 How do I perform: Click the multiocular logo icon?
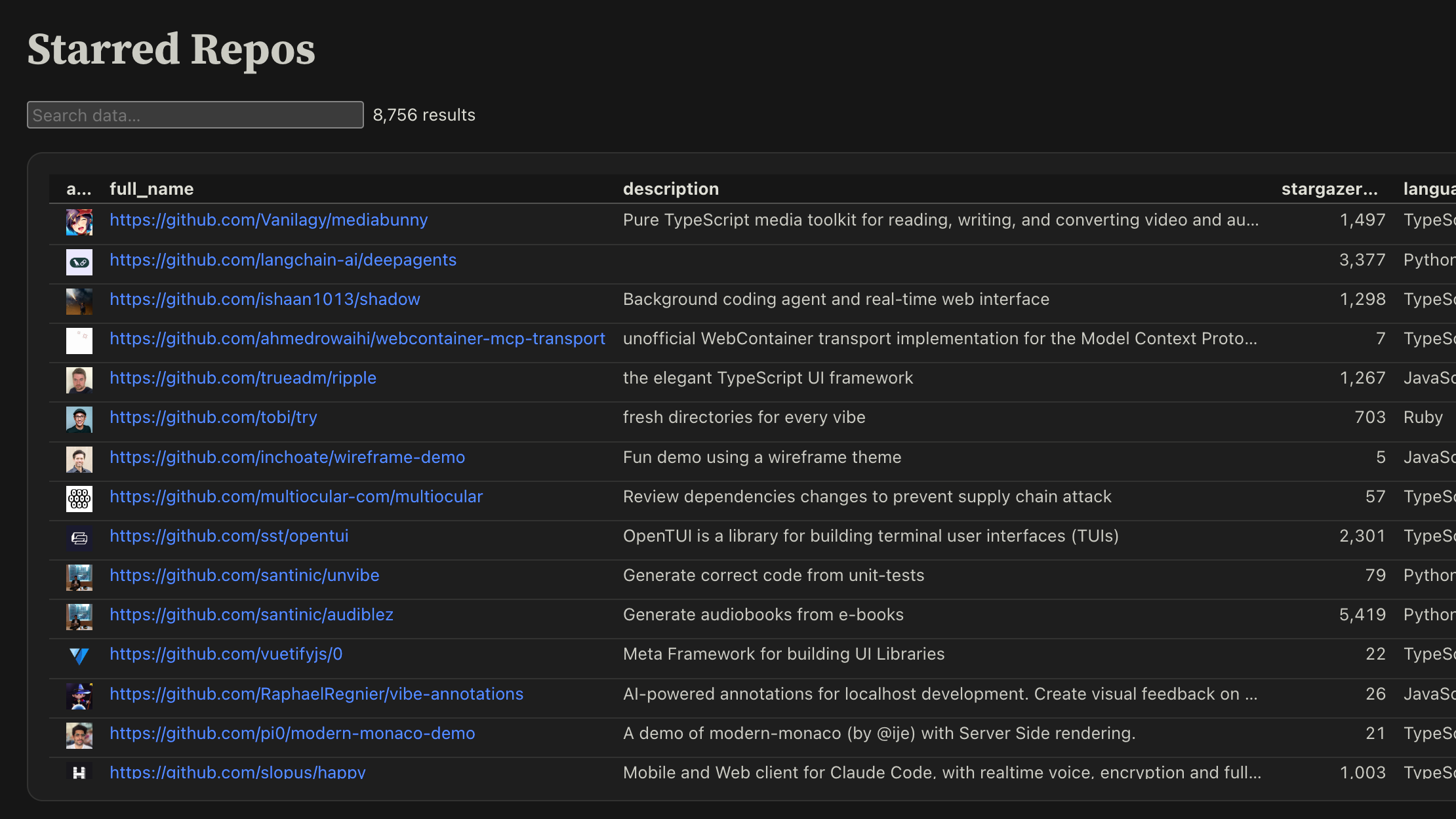coord(79,499)
